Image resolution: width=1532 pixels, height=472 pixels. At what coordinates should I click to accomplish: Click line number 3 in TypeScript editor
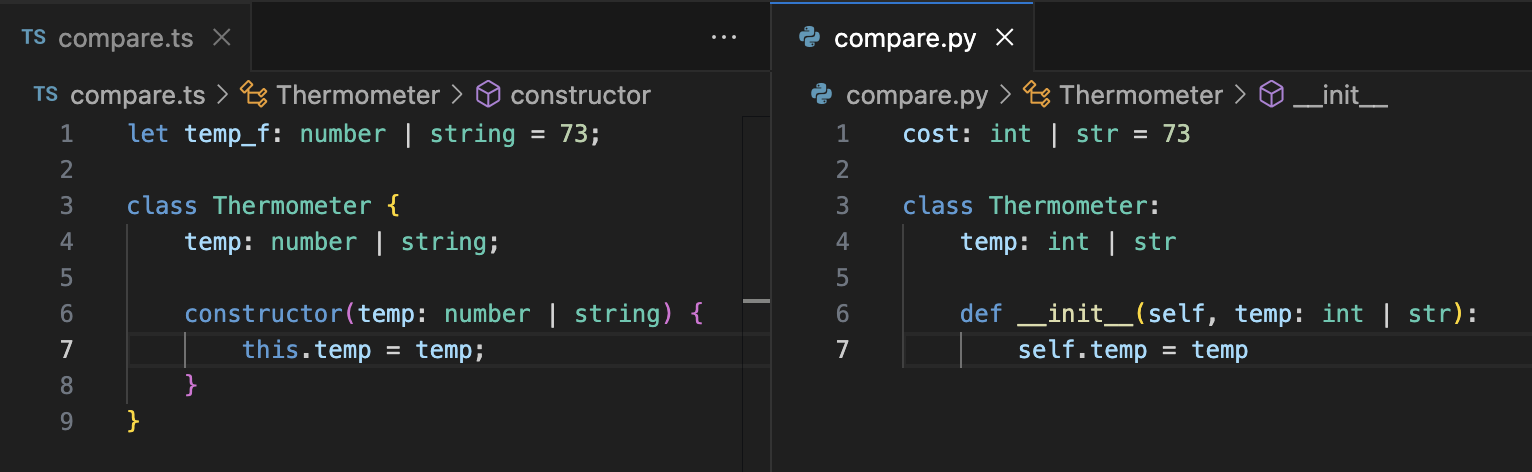tap(66, 206)
